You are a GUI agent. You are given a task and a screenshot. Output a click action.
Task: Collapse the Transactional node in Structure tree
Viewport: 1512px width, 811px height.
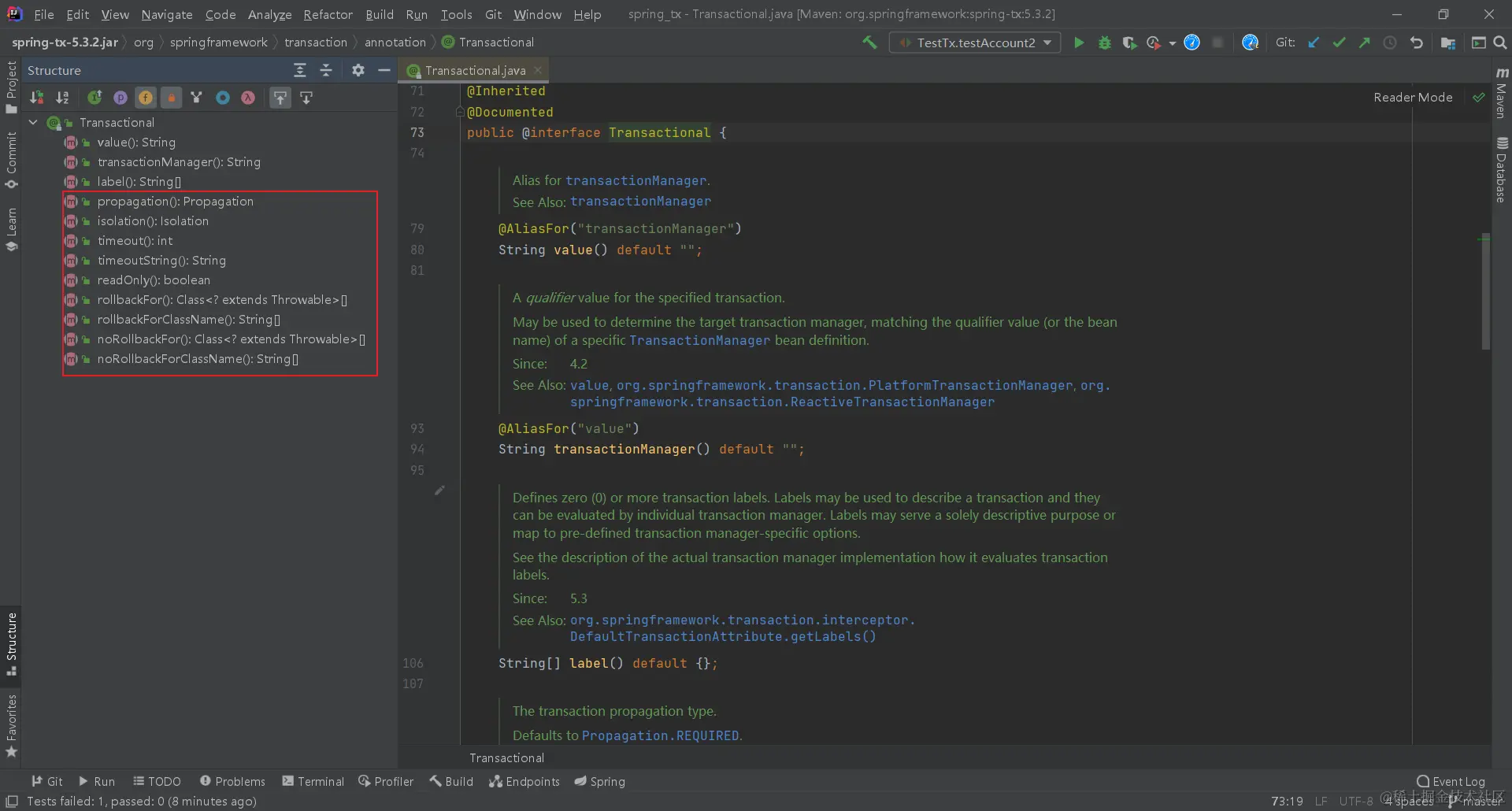click(34, 123)
